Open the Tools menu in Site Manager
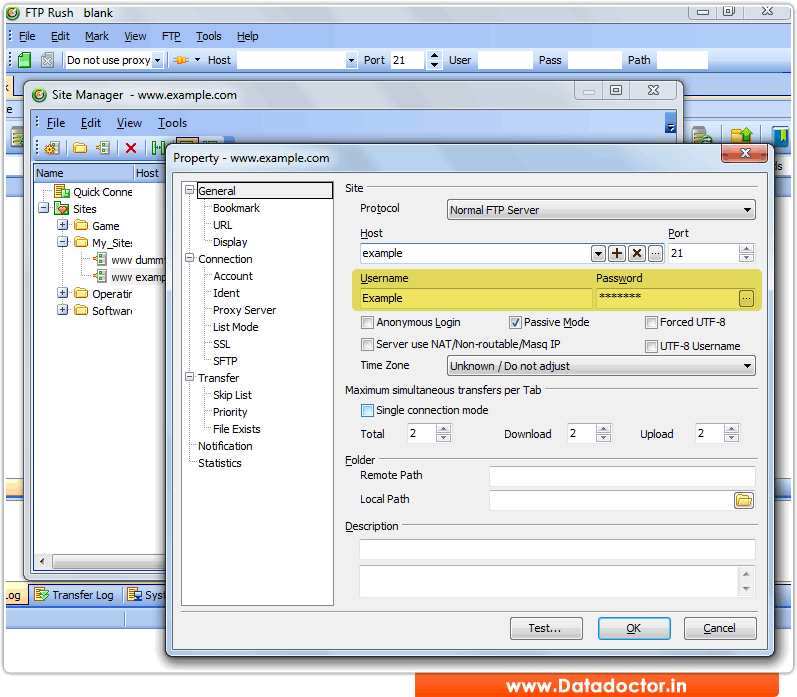Screen dimensions: 797x697 pos(172,123)
